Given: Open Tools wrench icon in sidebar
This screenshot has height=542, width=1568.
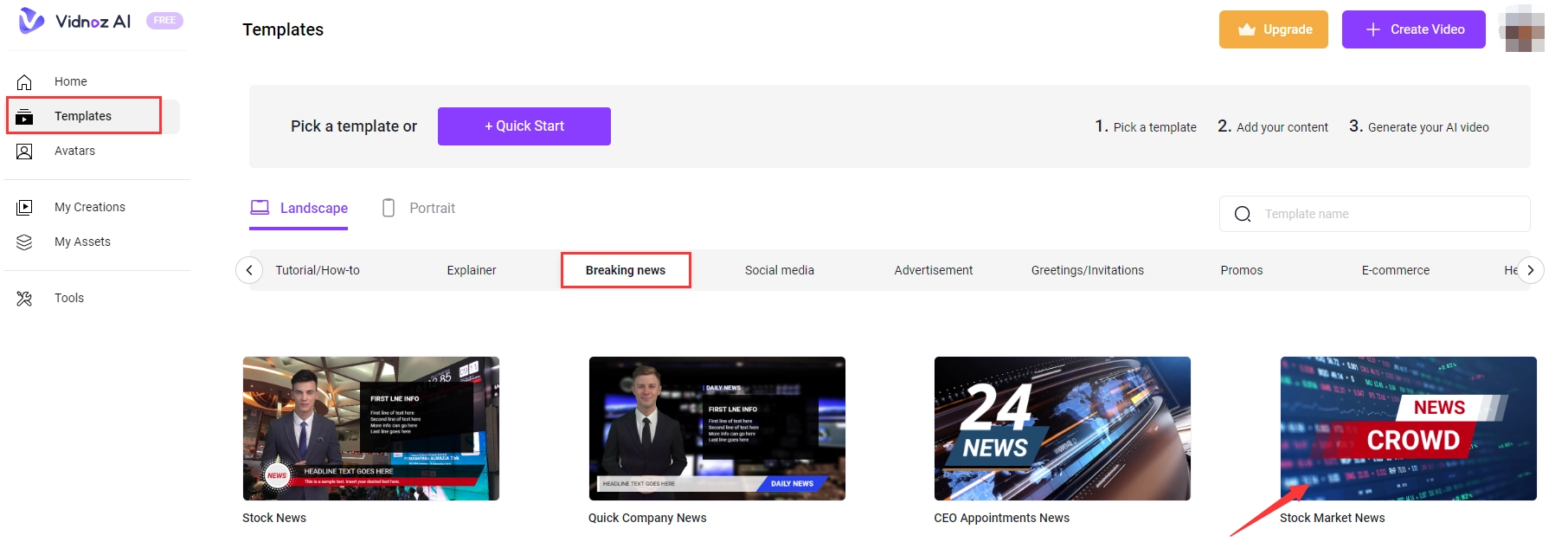Looking at the screenshot, I should 24,299.
